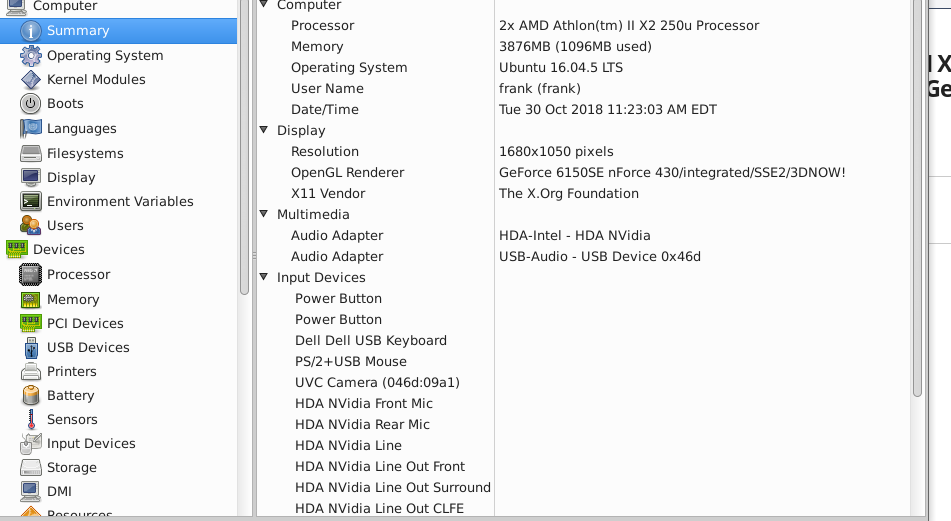Click the Battery icon in sidebar
The height and width of the screenshot is (521, 951).
click(x=30, y=396)
